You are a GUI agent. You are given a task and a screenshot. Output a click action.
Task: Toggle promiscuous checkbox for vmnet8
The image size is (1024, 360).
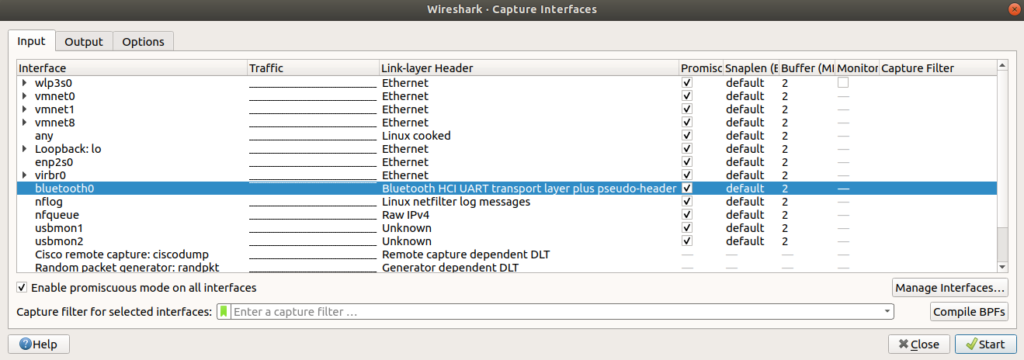(687, 122)
